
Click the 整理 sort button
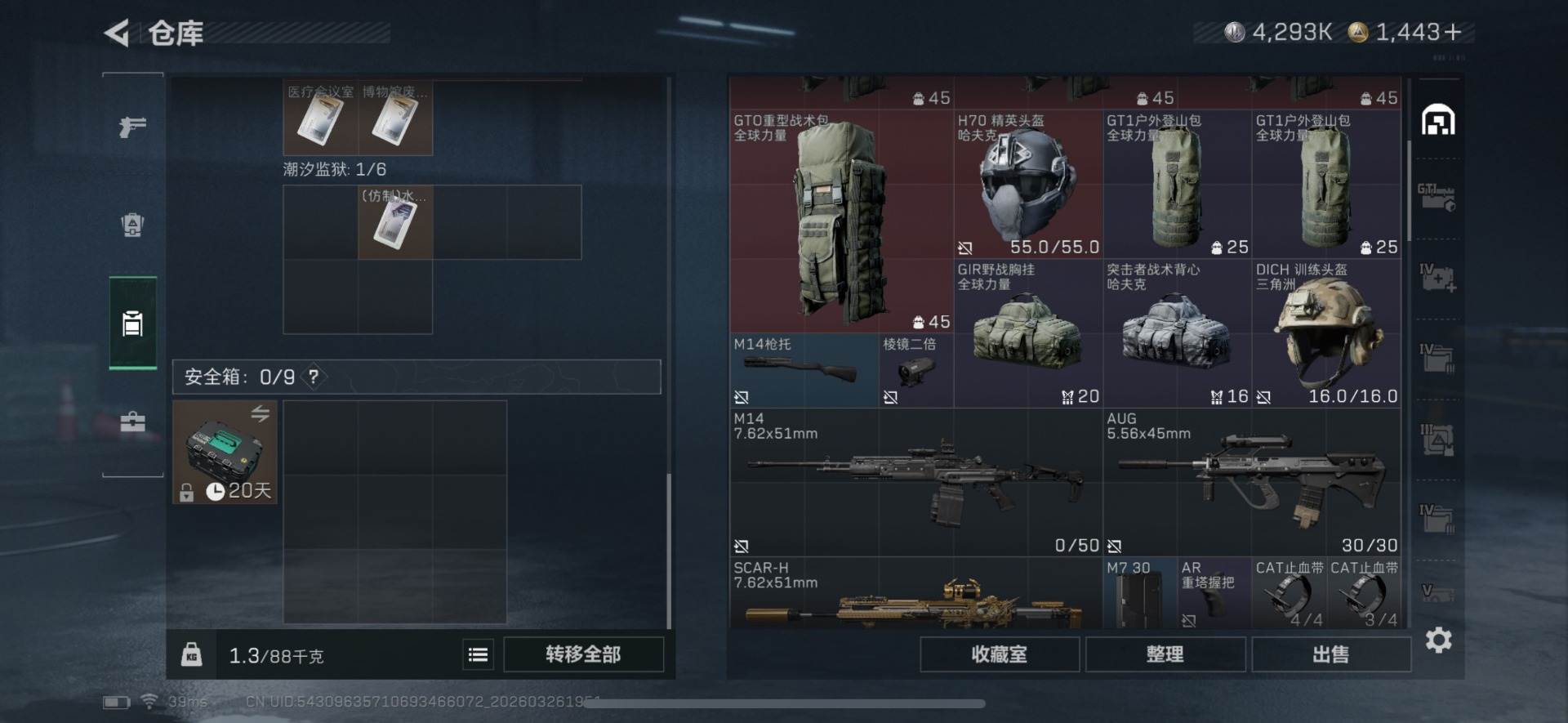tap(1165, 654)
